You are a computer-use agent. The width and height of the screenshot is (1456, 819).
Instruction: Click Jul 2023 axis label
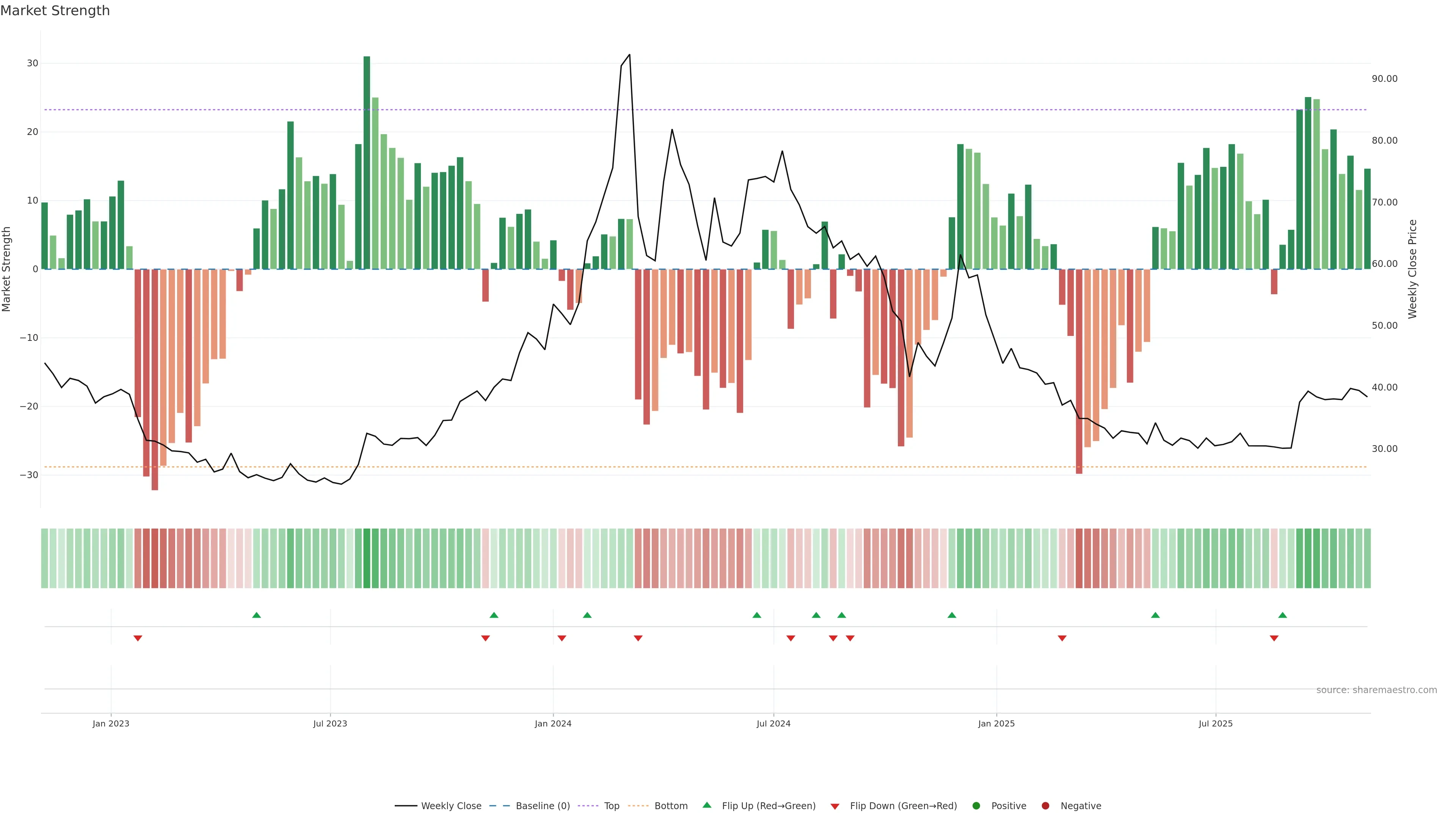pyautogui.click(x=330, y=723)
